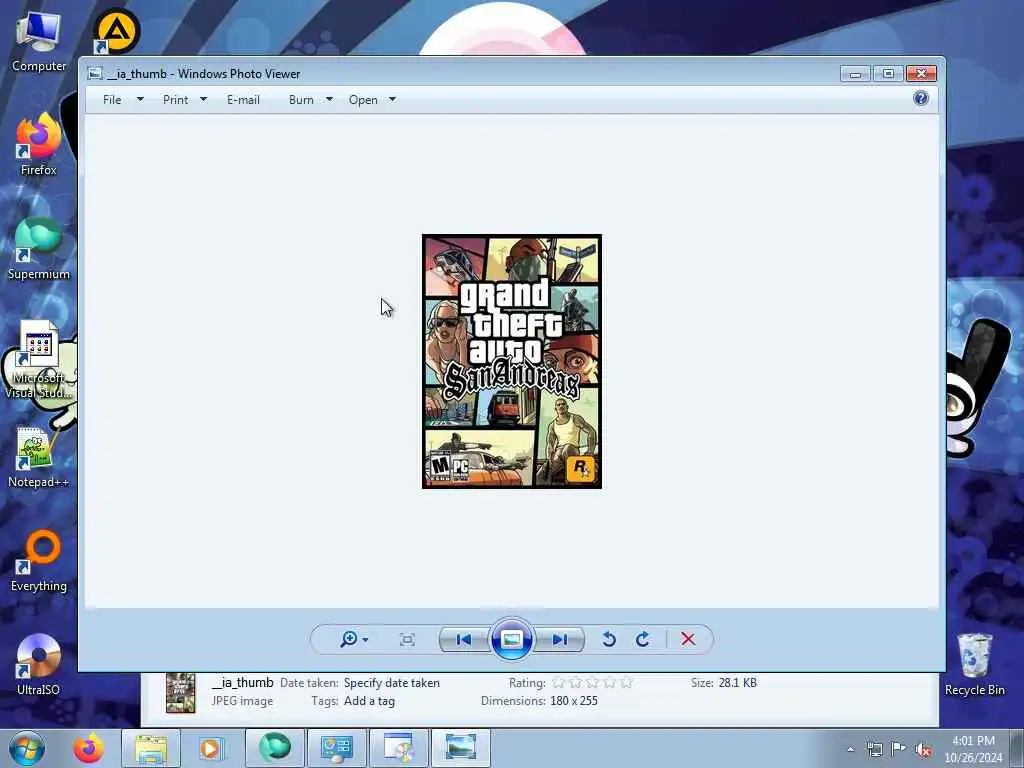The width and height of the screenshot is (1024, 768).
Task: Expand the Print dropdown arrow
Action: [203, 99]
